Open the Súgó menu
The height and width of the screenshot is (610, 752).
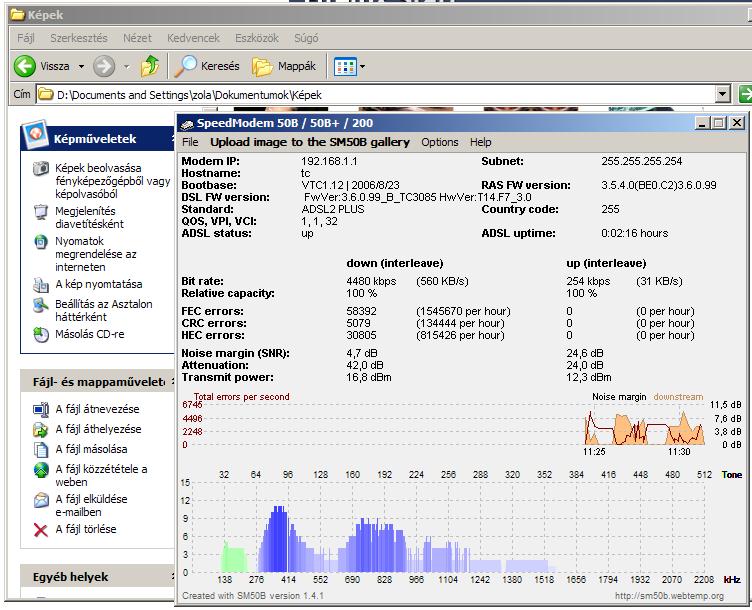click(306, 38)
